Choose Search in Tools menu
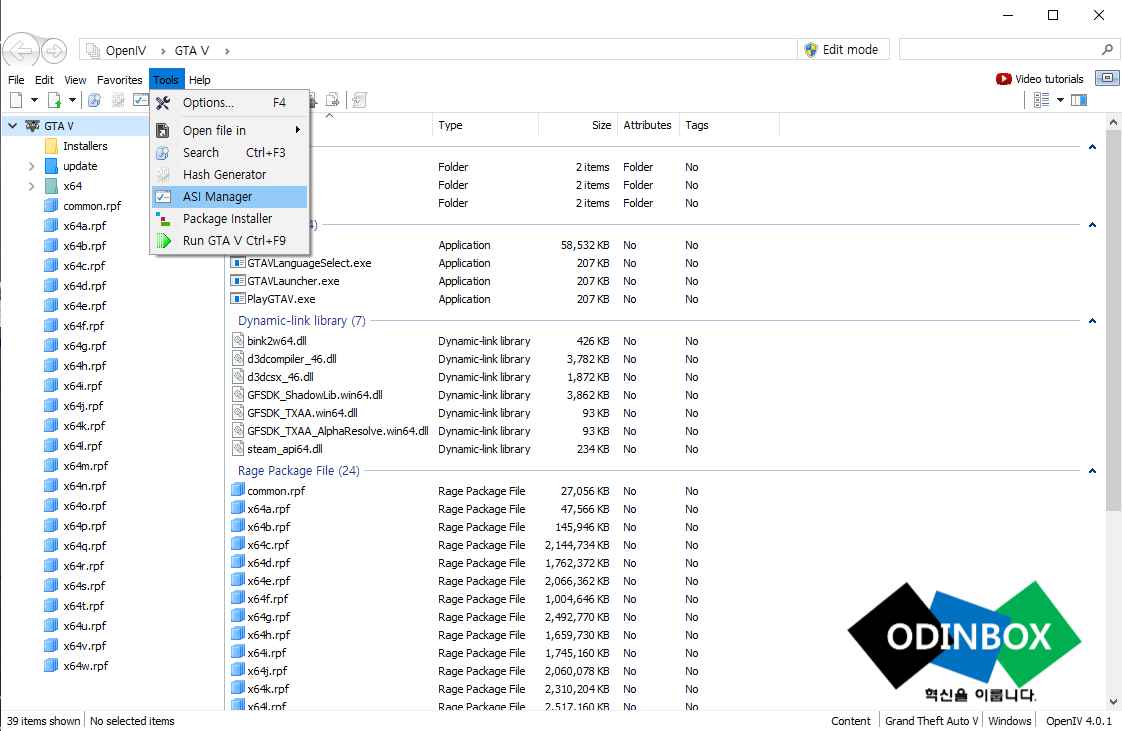The image size is (1122, 731). point(230,152)
